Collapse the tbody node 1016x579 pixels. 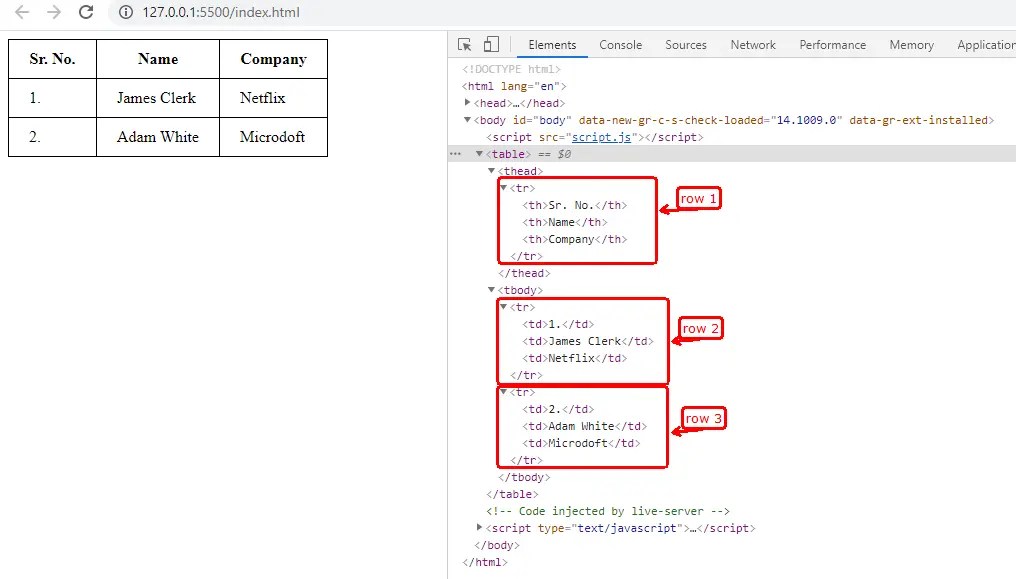point(490,289)
